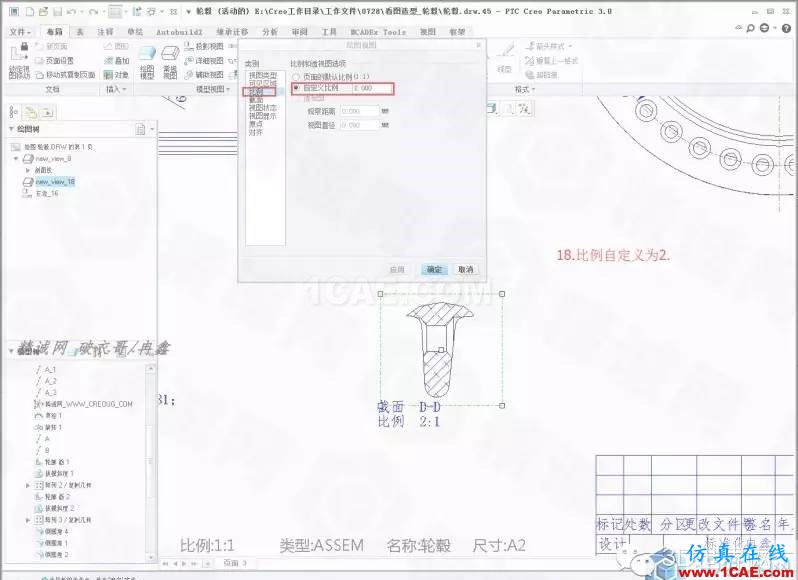Click the Open folder icon in quick access toolbar
The height and width of the screenshot is (580, 798).
pos(43,11)
